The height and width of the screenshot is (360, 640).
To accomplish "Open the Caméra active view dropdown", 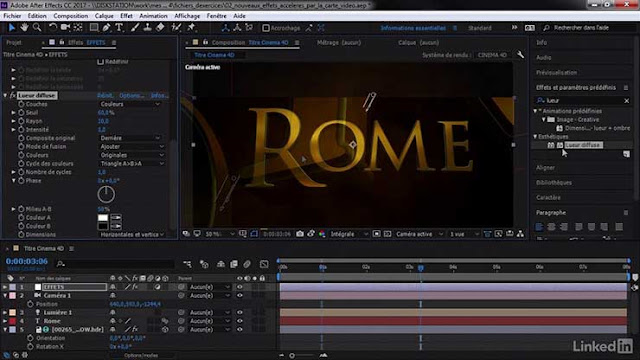I will pyautogui.click(x=419, y=234).
